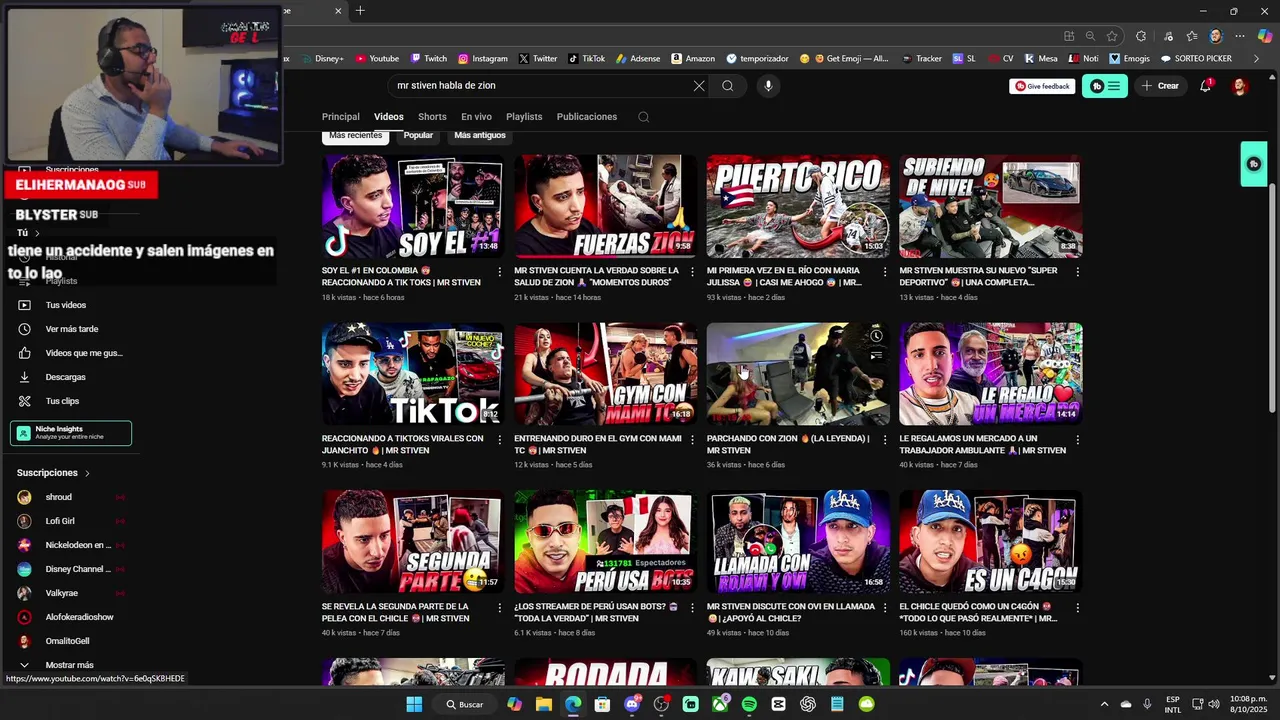Screen dimensions: 1280x720
Task: Switch to the Principal channel tab
Action: coord(340,117)
